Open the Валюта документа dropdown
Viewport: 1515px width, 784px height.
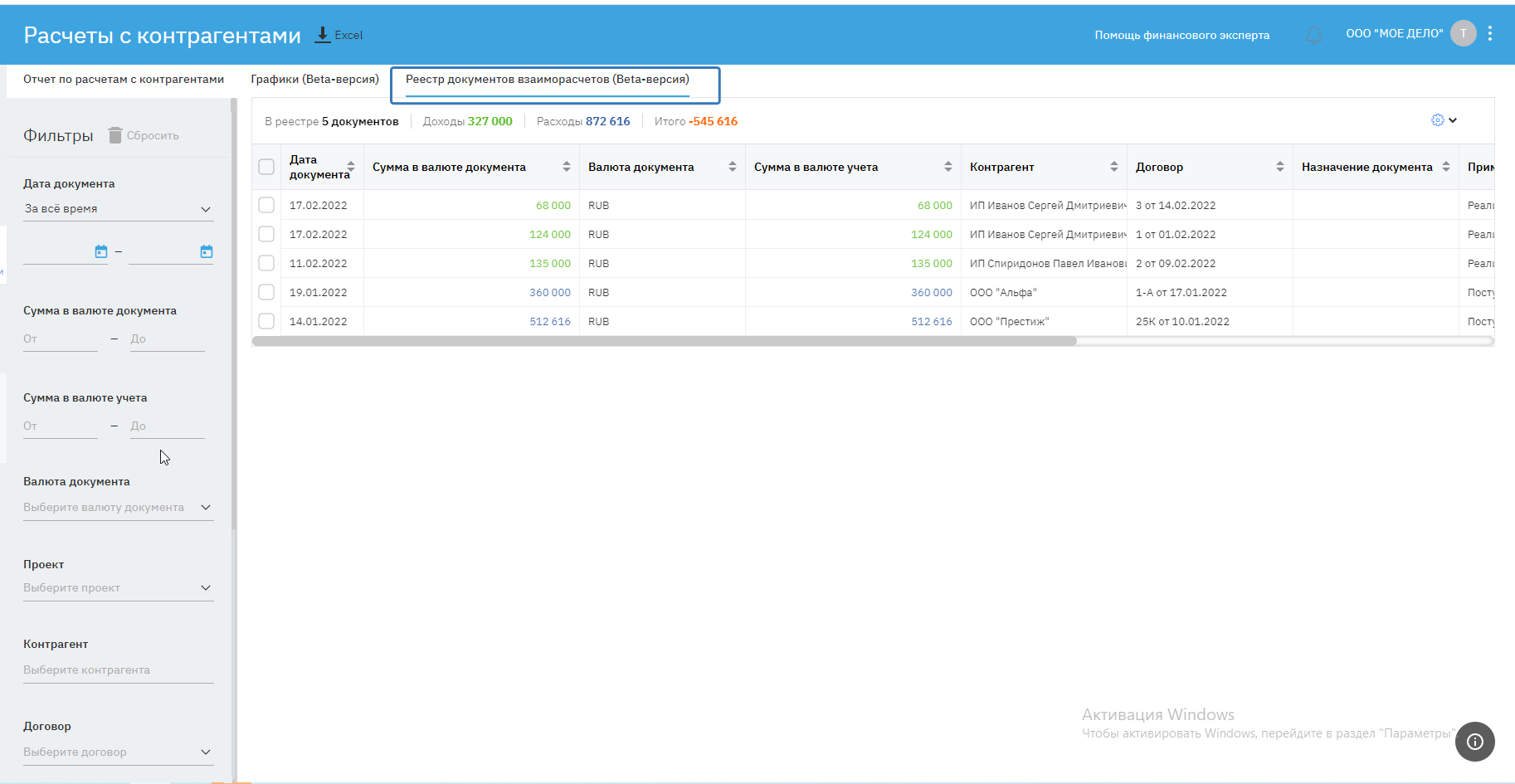point(118,507)
